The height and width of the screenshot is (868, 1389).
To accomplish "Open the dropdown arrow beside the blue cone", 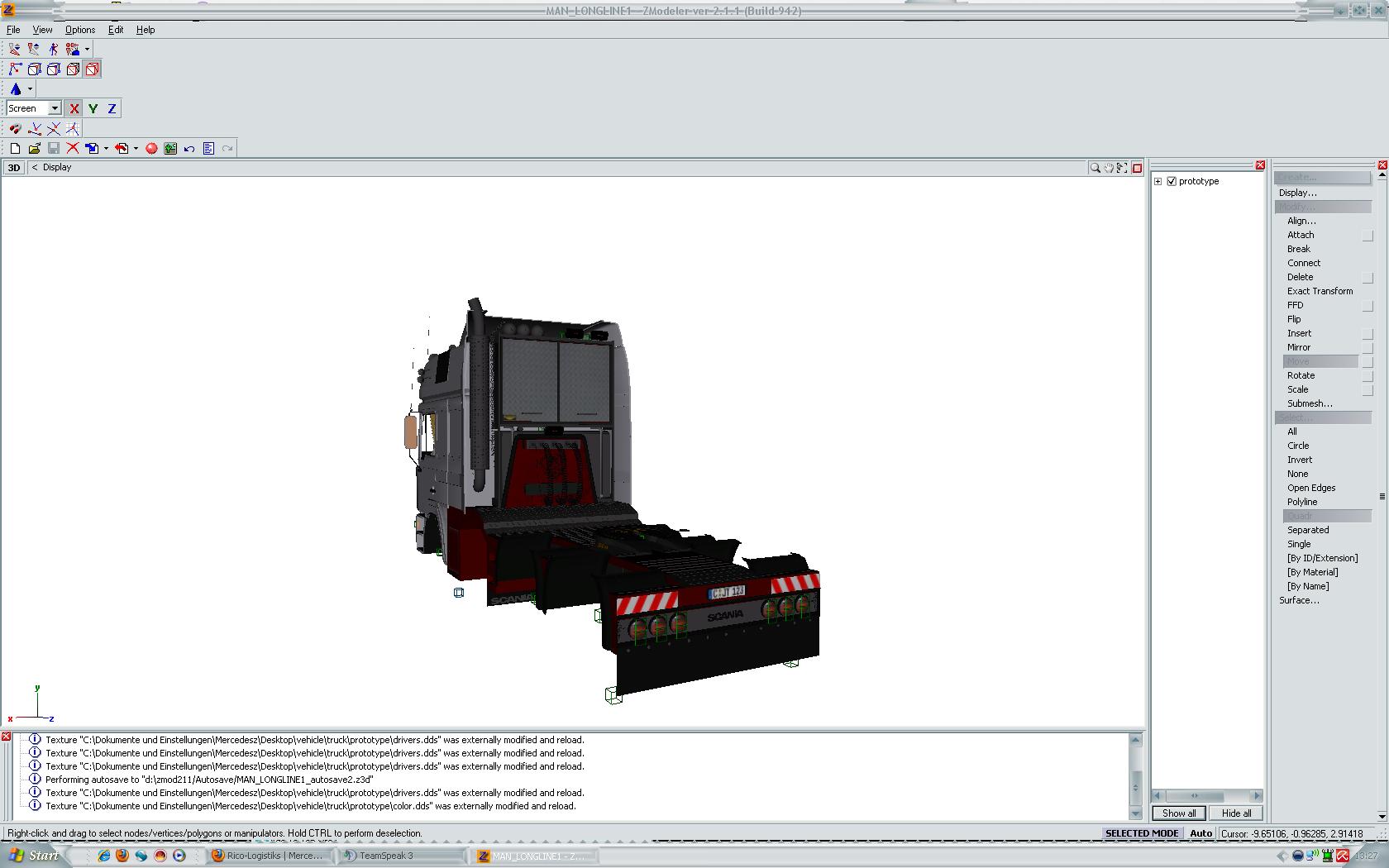I will pyautogui.click(x=30, y=89).
